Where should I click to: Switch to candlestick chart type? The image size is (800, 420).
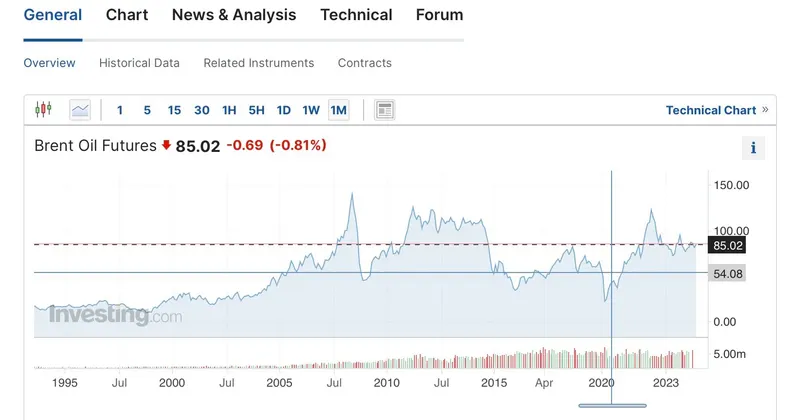pos(43,109)
